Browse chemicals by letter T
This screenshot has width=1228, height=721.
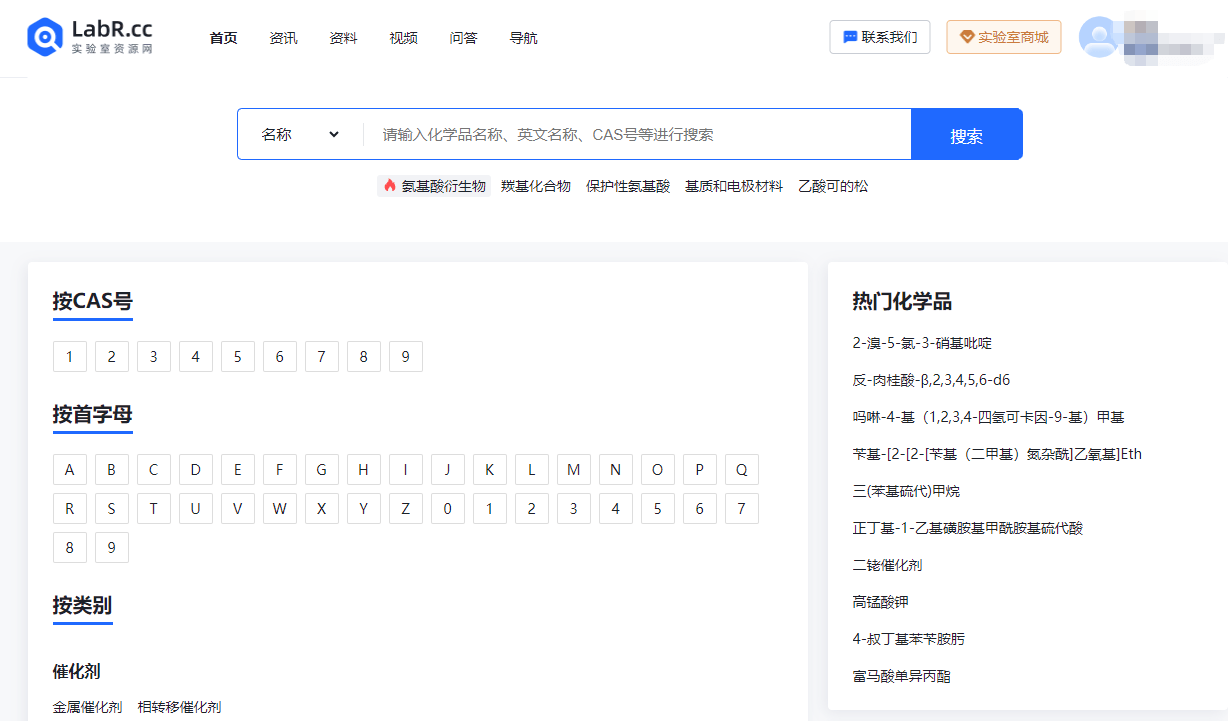[154, 509]
